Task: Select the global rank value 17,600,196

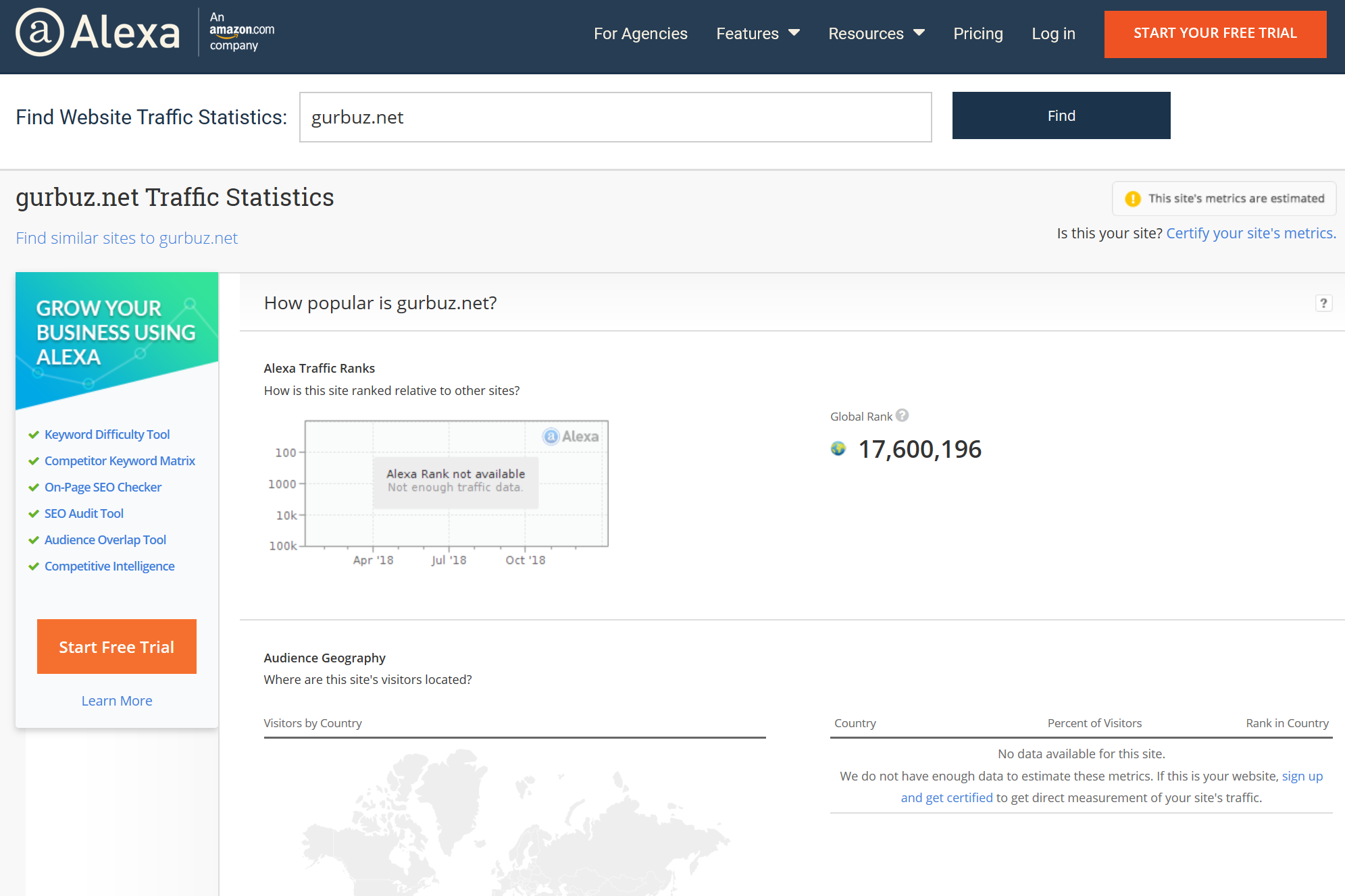Action: pyautogui.click(x=919, y=449)
